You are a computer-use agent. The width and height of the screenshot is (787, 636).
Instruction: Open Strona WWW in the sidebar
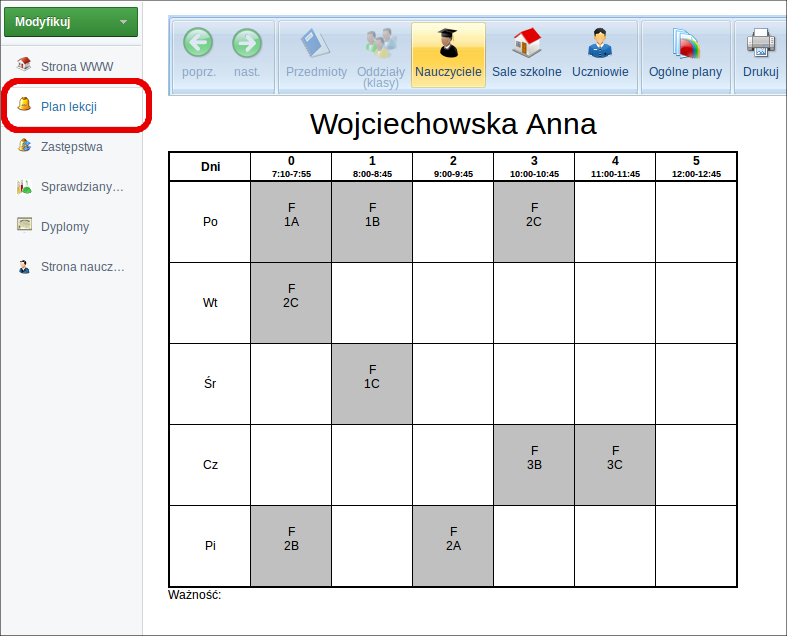tap(77, 66)
